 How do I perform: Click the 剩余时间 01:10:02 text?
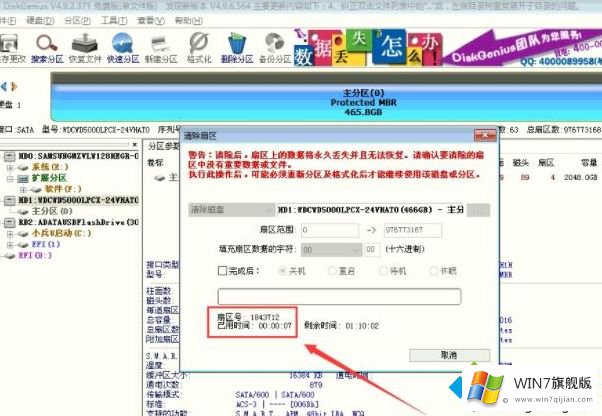click(341, 326)
